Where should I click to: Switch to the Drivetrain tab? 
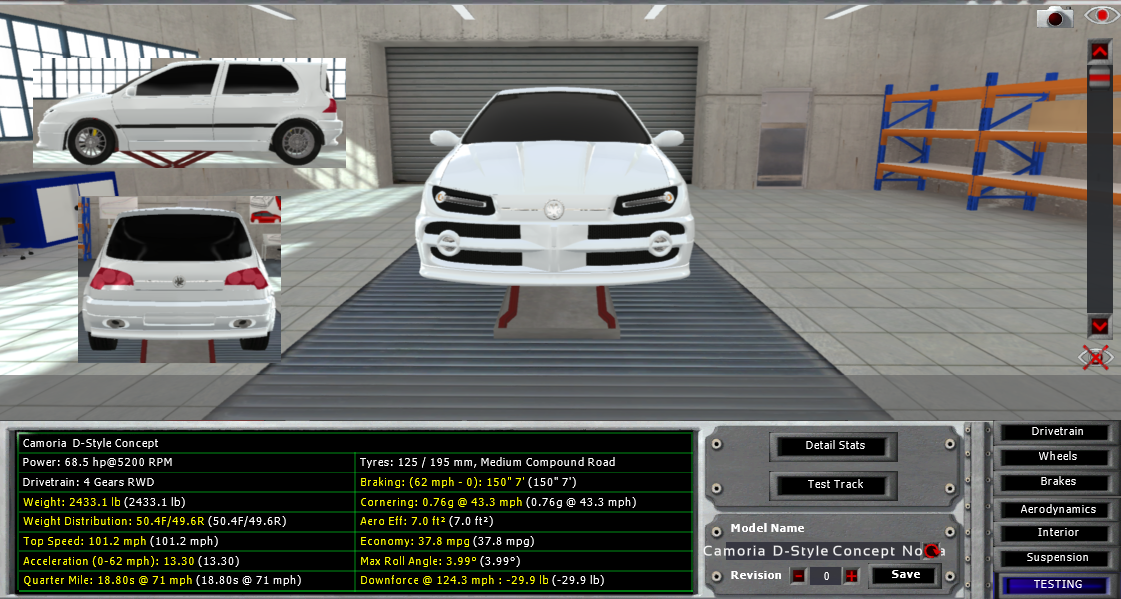tap(1057, 432)
